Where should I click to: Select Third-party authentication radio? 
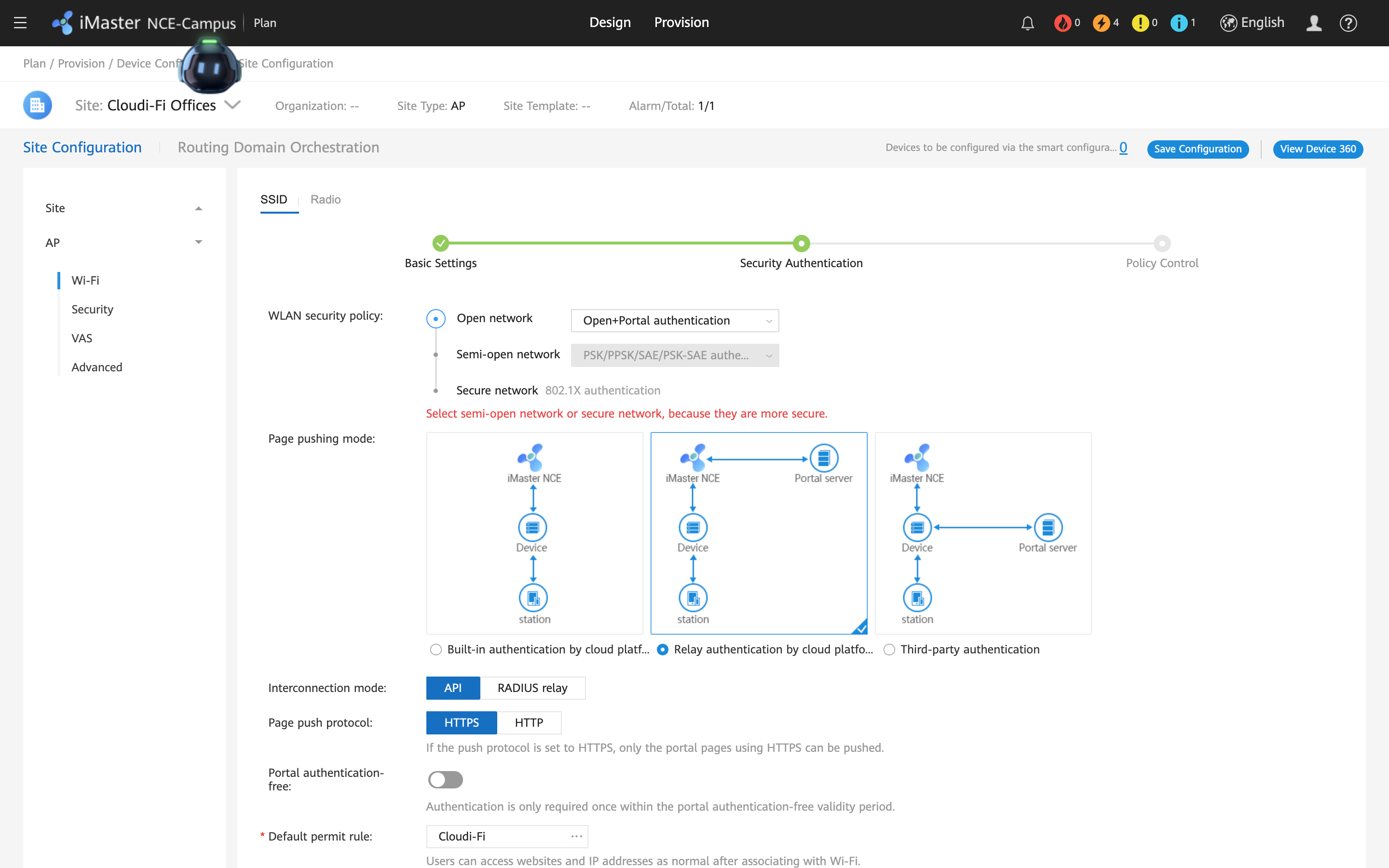click(889, 649)
